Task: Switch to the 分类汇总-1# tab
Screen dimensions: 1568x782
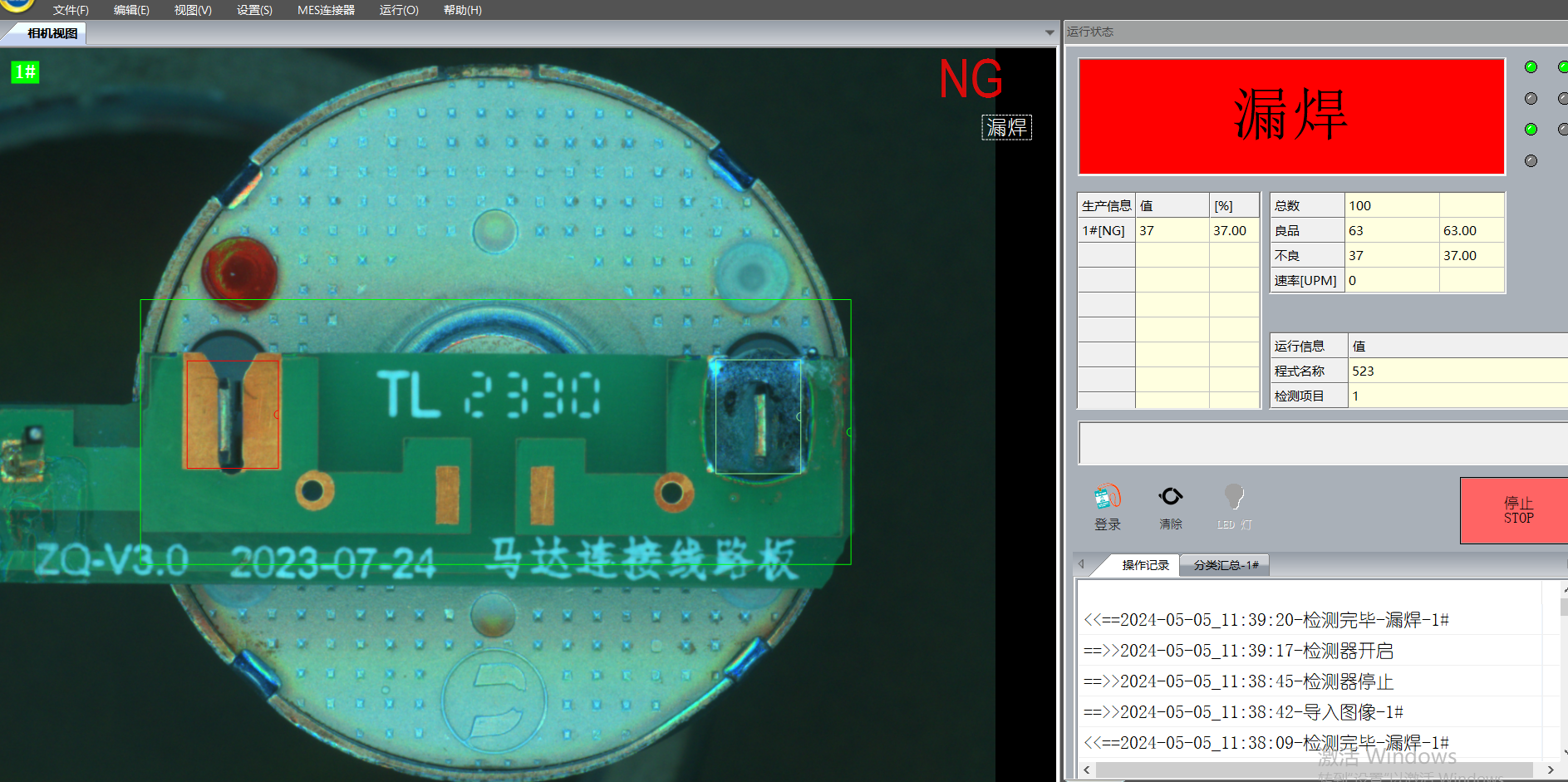Action: (x=1226, y=565)
